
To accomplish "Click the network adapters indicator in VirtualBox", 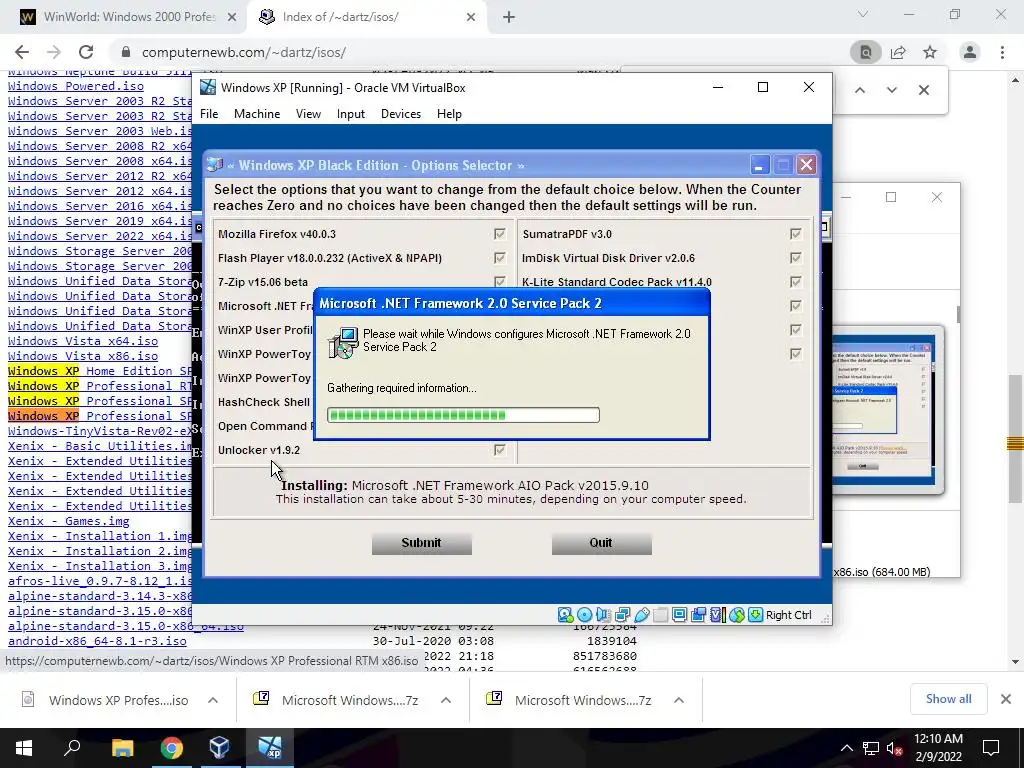I will (622, 615).
